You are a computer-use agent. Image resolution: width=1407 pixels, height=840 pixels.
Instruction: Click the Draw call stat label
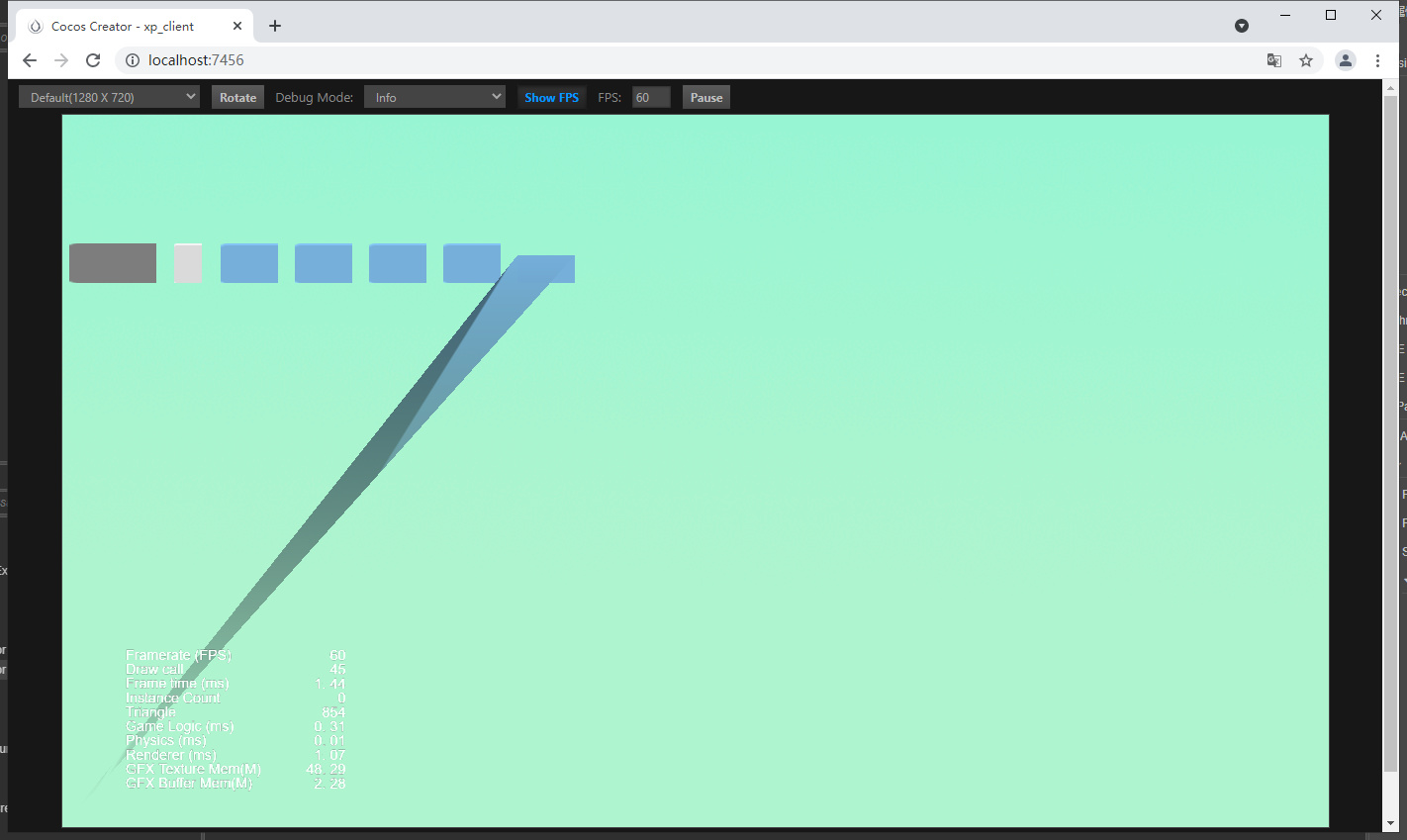154,669
